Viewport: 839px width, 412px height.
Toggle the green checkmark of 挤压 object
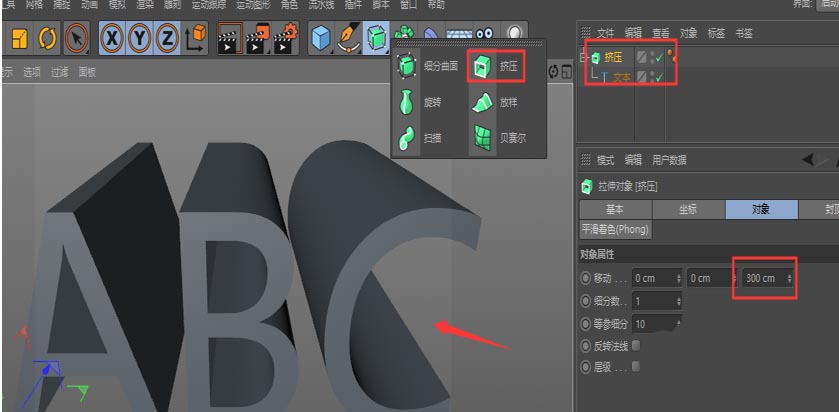(x=658, y=58)
